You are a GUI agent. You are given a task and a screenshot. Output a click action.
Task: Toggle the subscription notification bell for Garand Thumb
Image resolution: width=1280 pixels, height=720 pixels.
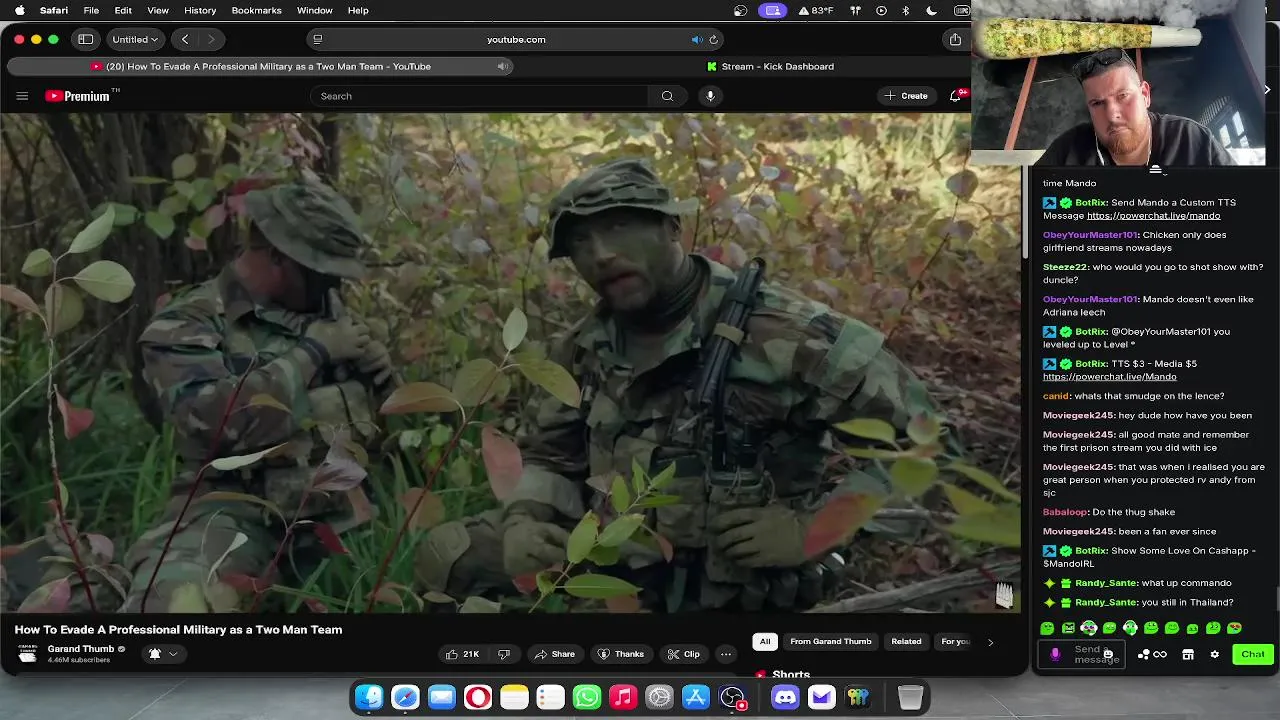coord(155,653)
